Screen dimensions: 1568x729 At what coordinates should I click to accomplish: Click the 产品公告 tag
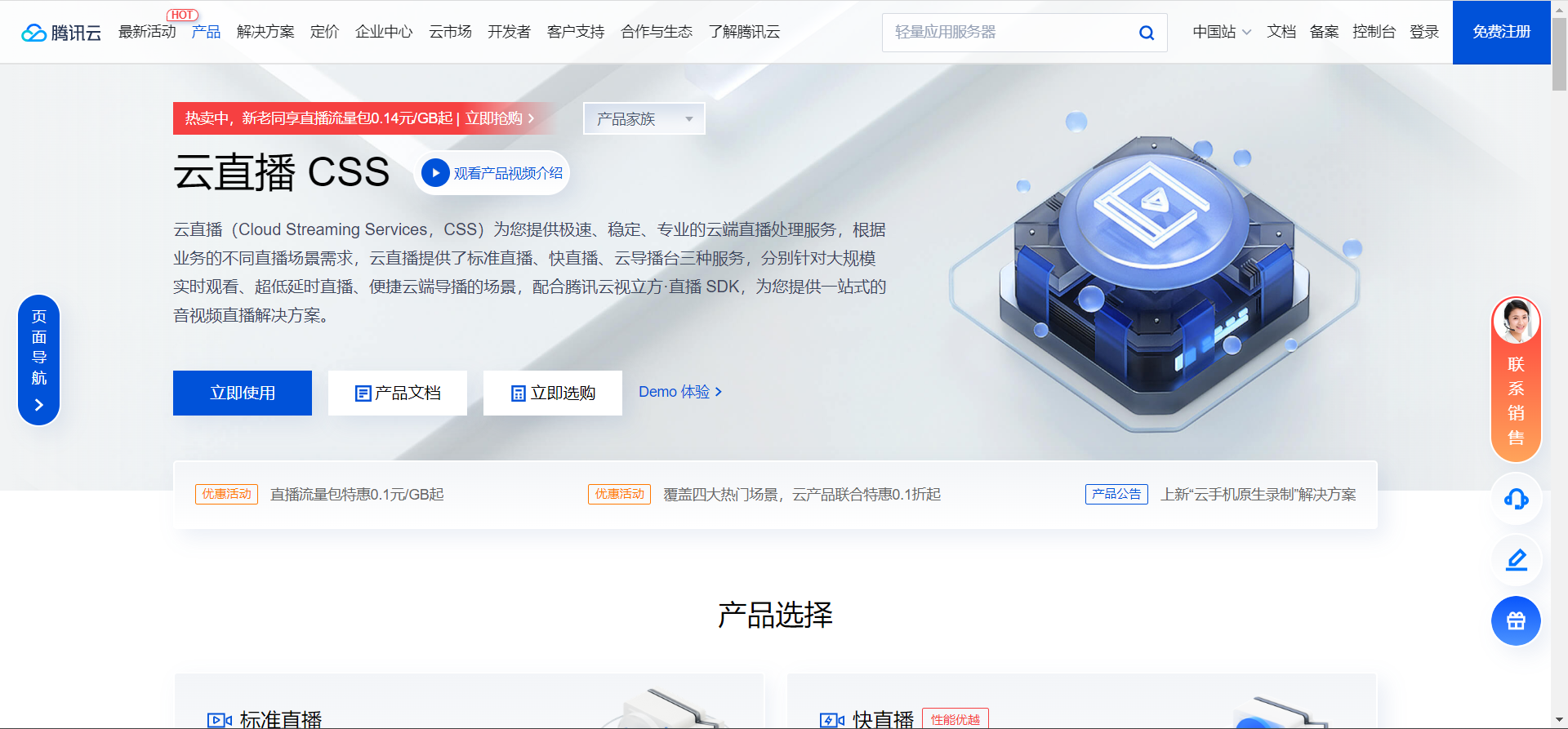(1116, 494)
